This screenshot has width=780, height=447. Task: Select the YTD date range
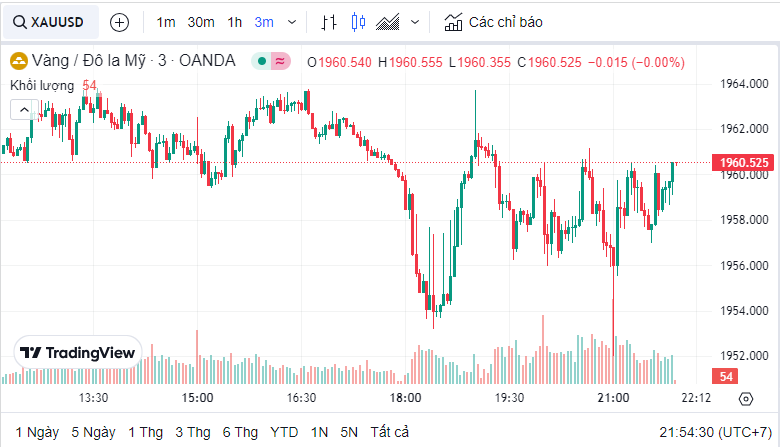pos(284,432)
